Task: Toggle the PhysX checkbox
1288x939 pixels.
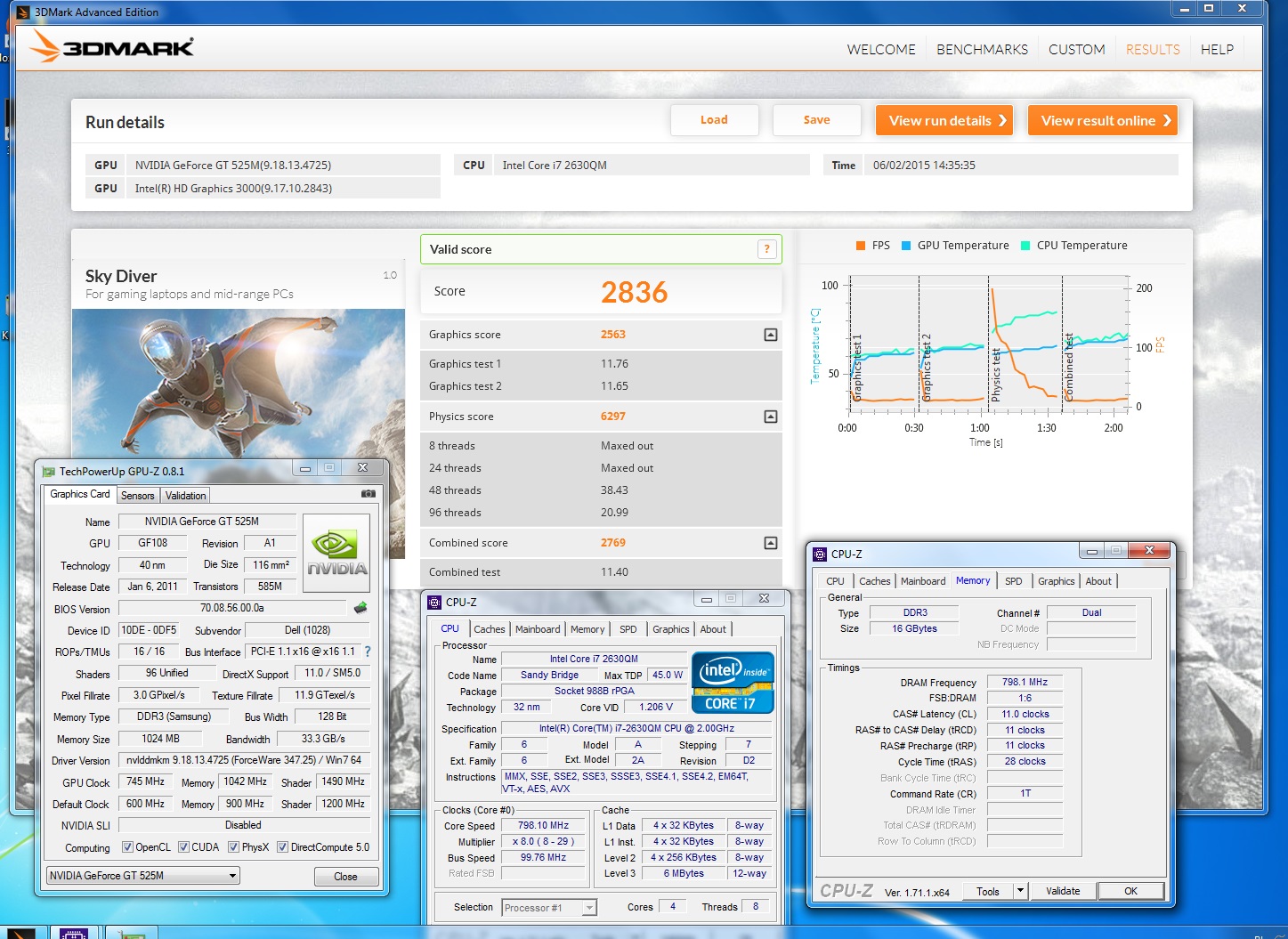Action: 233,847
